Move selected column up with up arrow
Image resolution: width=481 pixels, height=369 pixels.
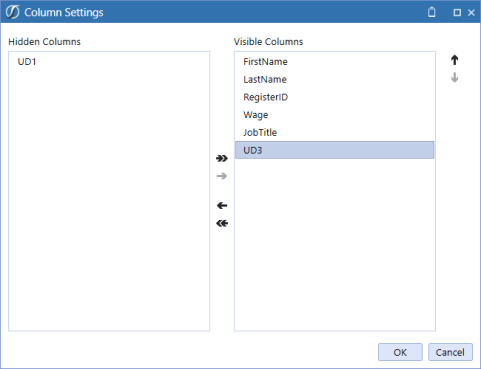[454, 60]
